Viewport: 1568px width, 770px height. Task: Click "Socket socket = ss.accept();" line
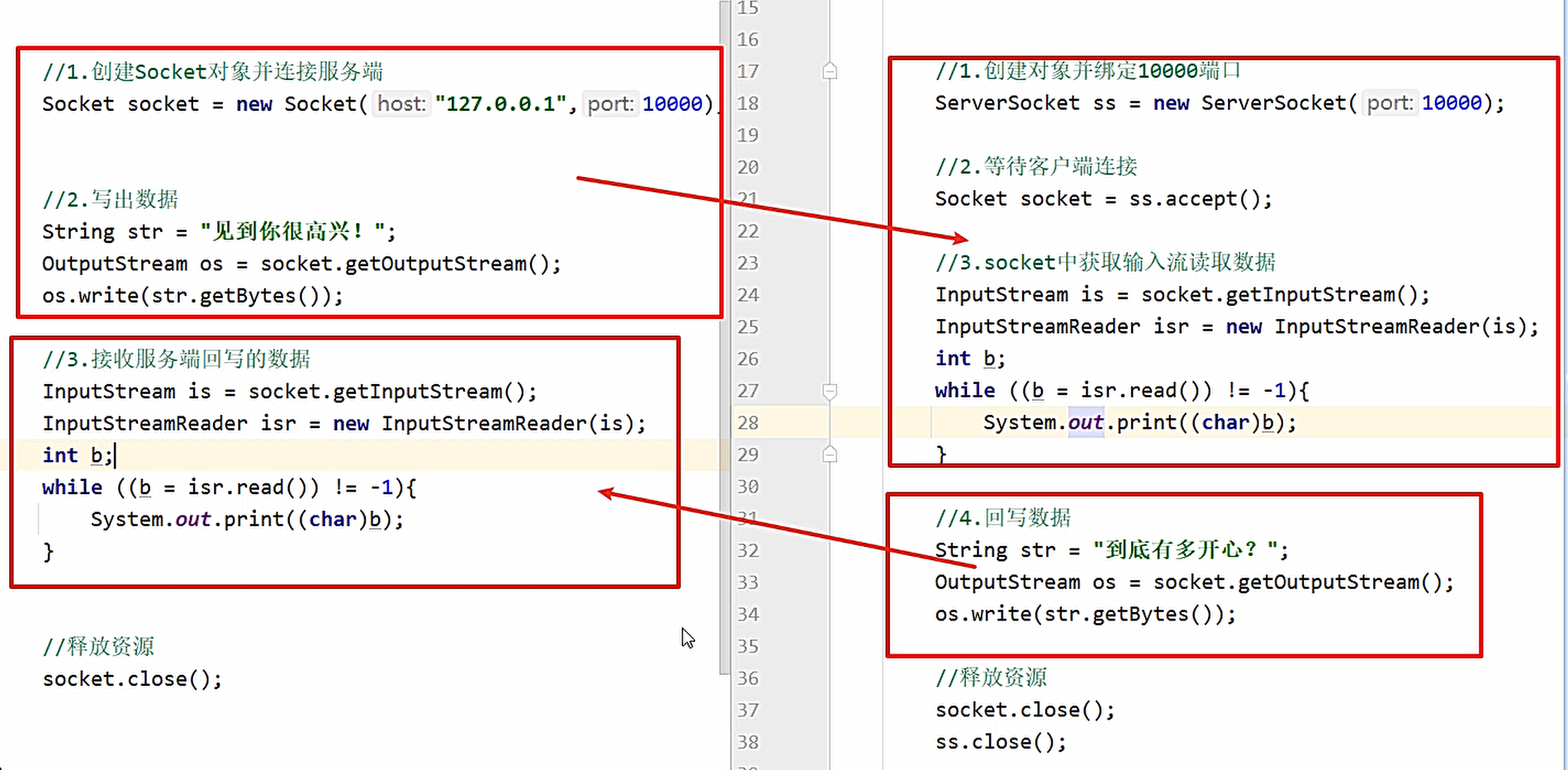1103,199
